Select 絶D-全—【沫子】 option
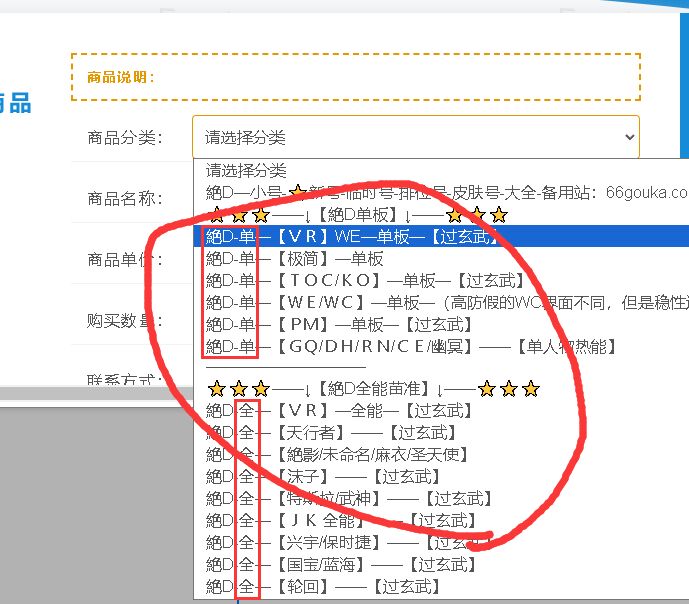Viewport: 689px width, 604px height. click(x=441, y=477)
